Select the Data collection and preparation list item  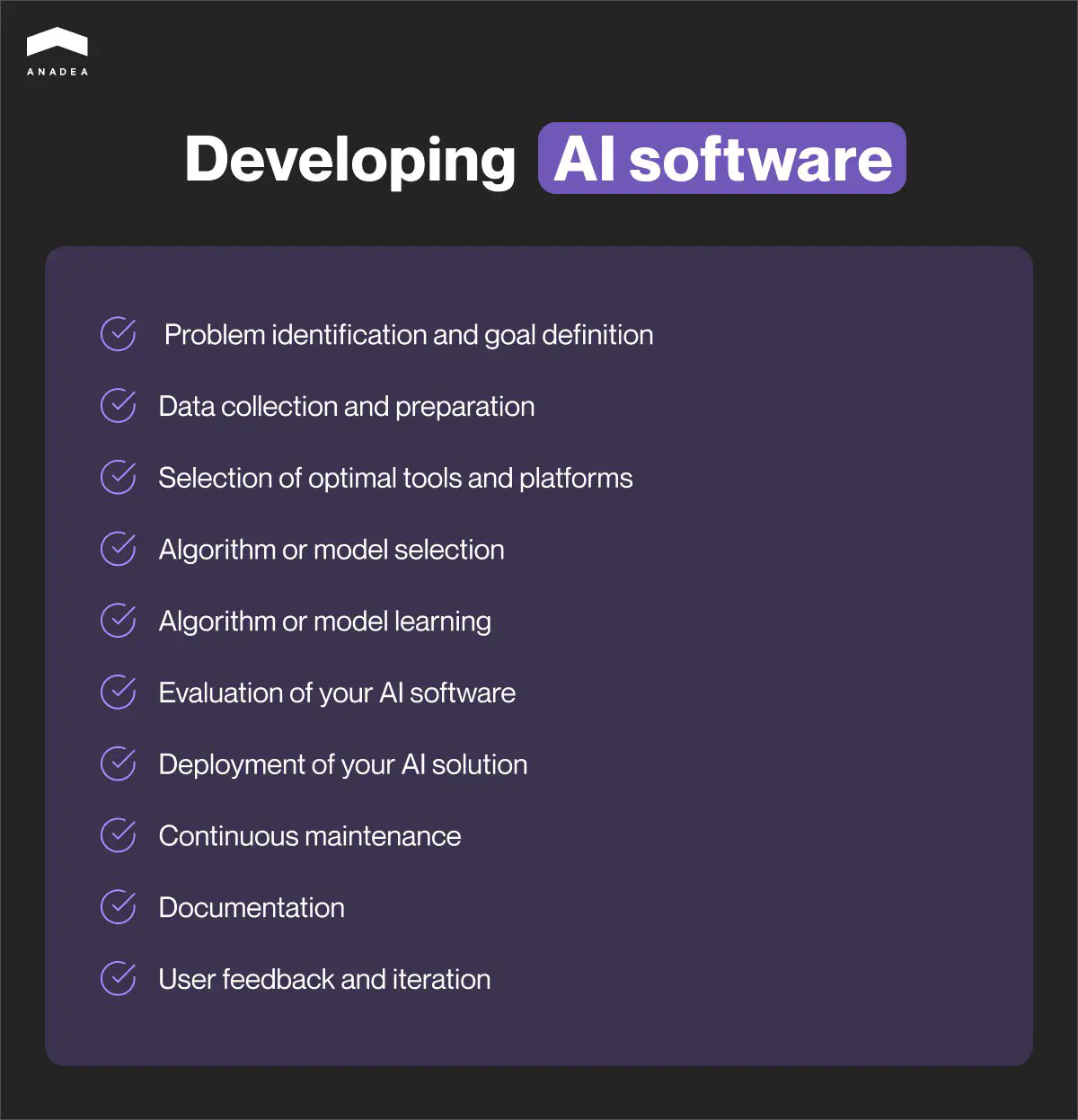[346, 406]
